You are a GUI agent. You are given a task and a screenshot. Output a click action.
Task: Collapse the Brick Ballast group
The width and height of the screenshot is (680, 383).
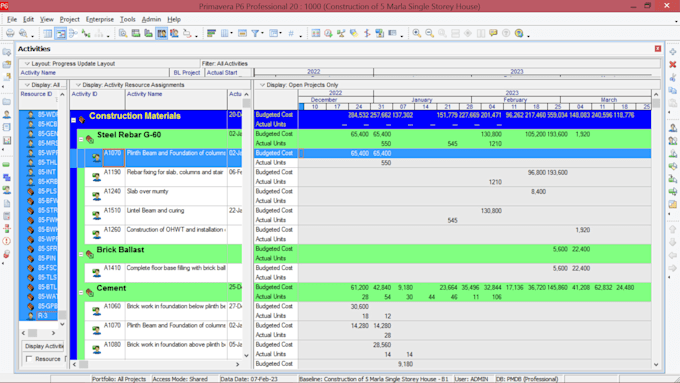[81, 254]
